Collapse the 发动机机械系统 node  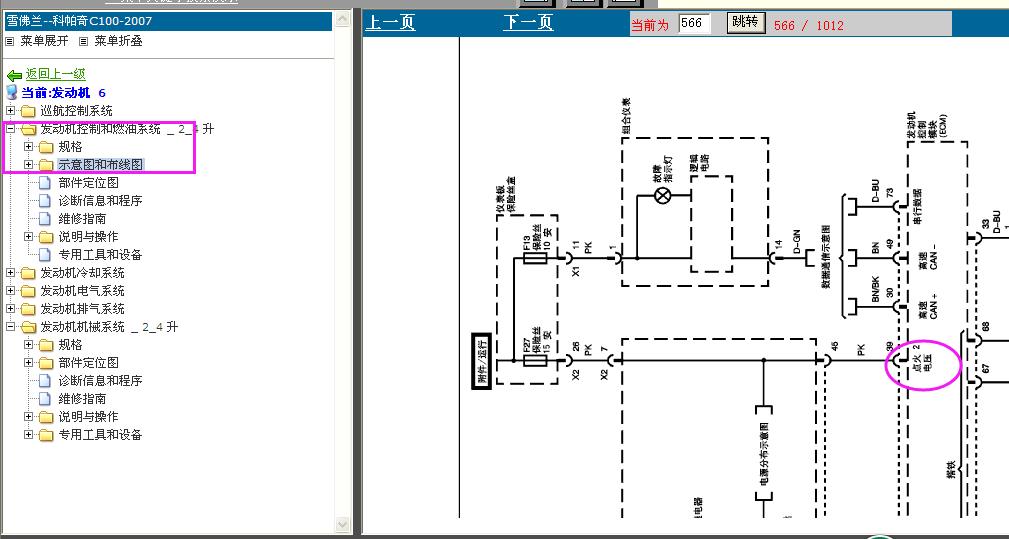(10, 327)
